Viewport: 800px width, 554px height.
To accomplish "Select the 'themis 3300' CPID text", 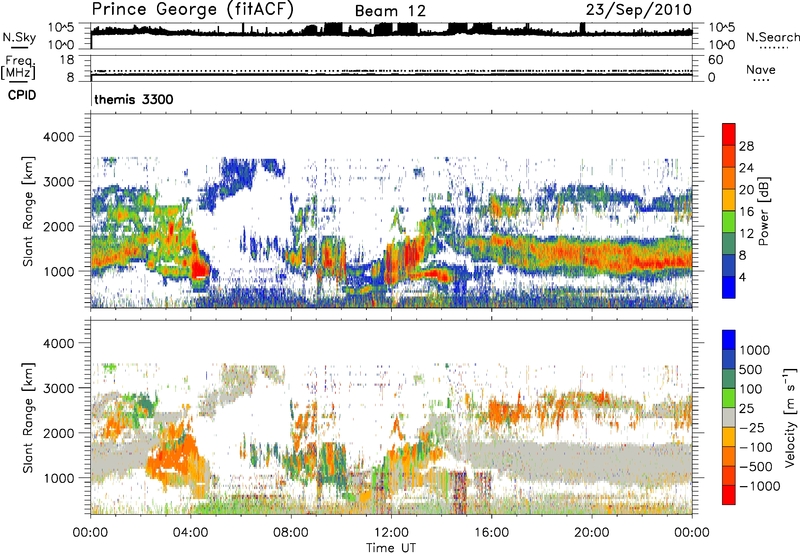I will pos(134,99).
